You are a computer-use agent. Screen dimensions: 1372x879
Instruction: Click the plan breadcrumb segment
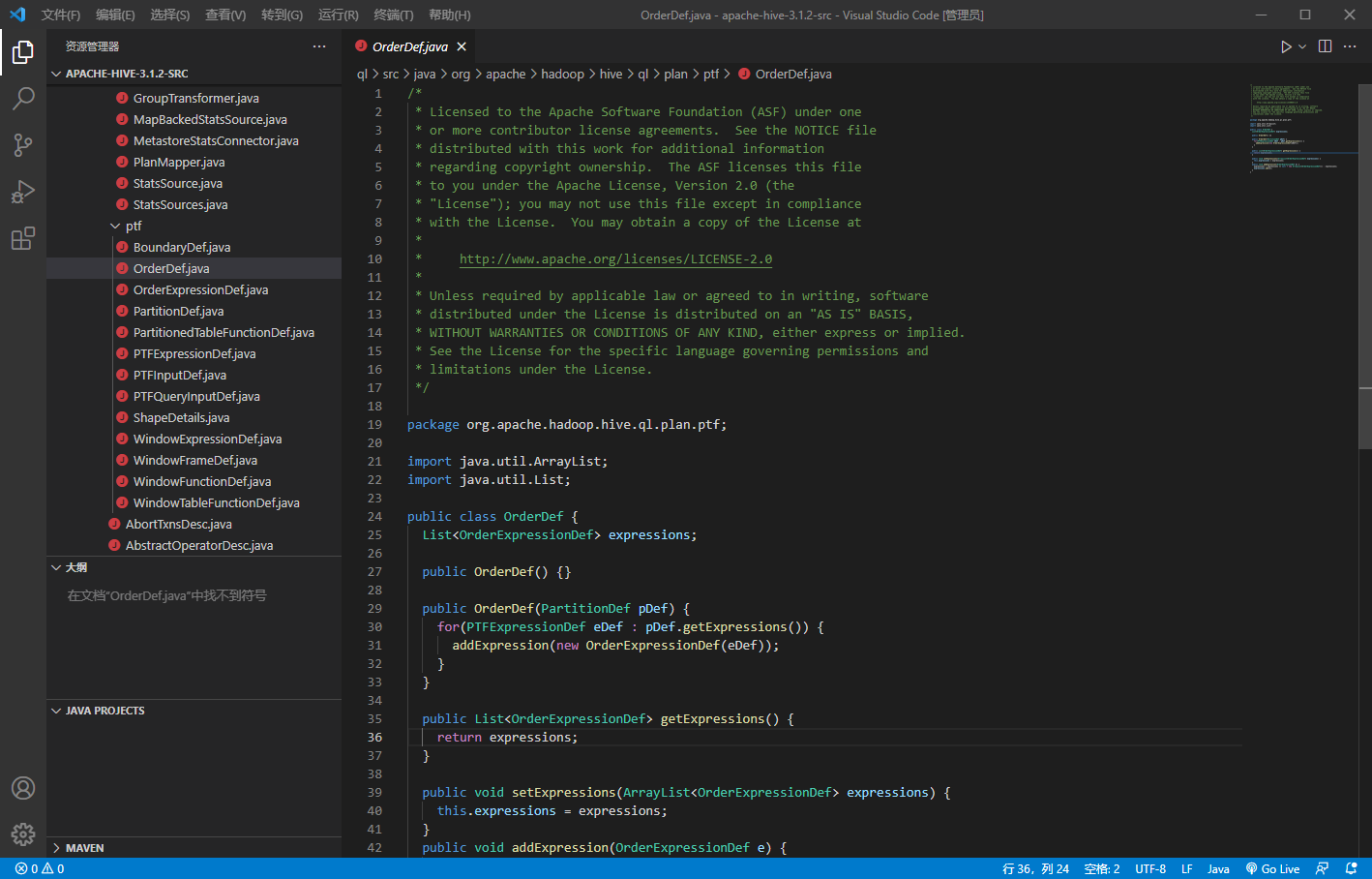pos(675,74)
